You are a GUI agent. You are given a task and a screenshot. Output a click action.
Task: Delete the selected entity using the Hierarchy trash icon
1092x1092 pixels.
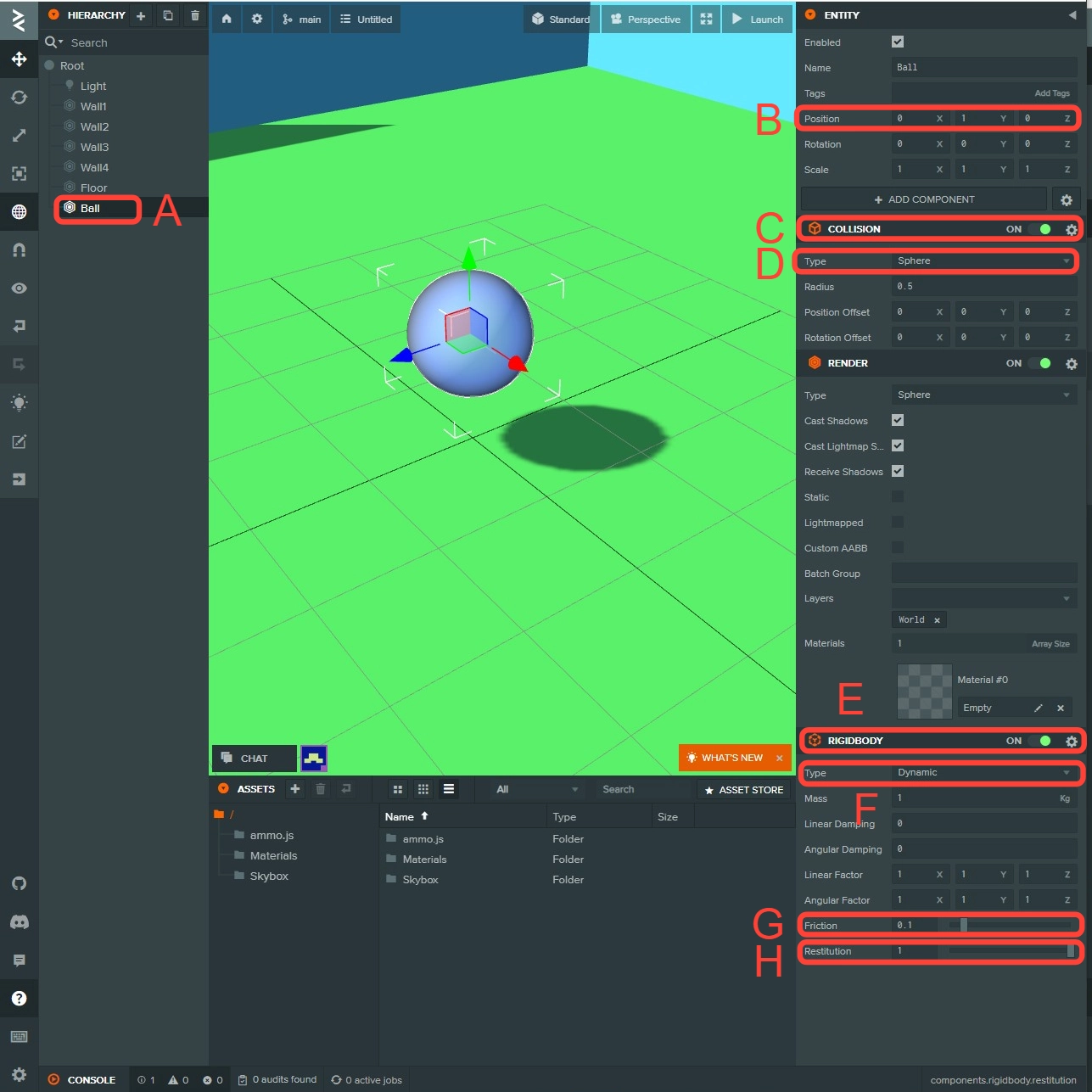pyautogui.click(x=195, y=15)
